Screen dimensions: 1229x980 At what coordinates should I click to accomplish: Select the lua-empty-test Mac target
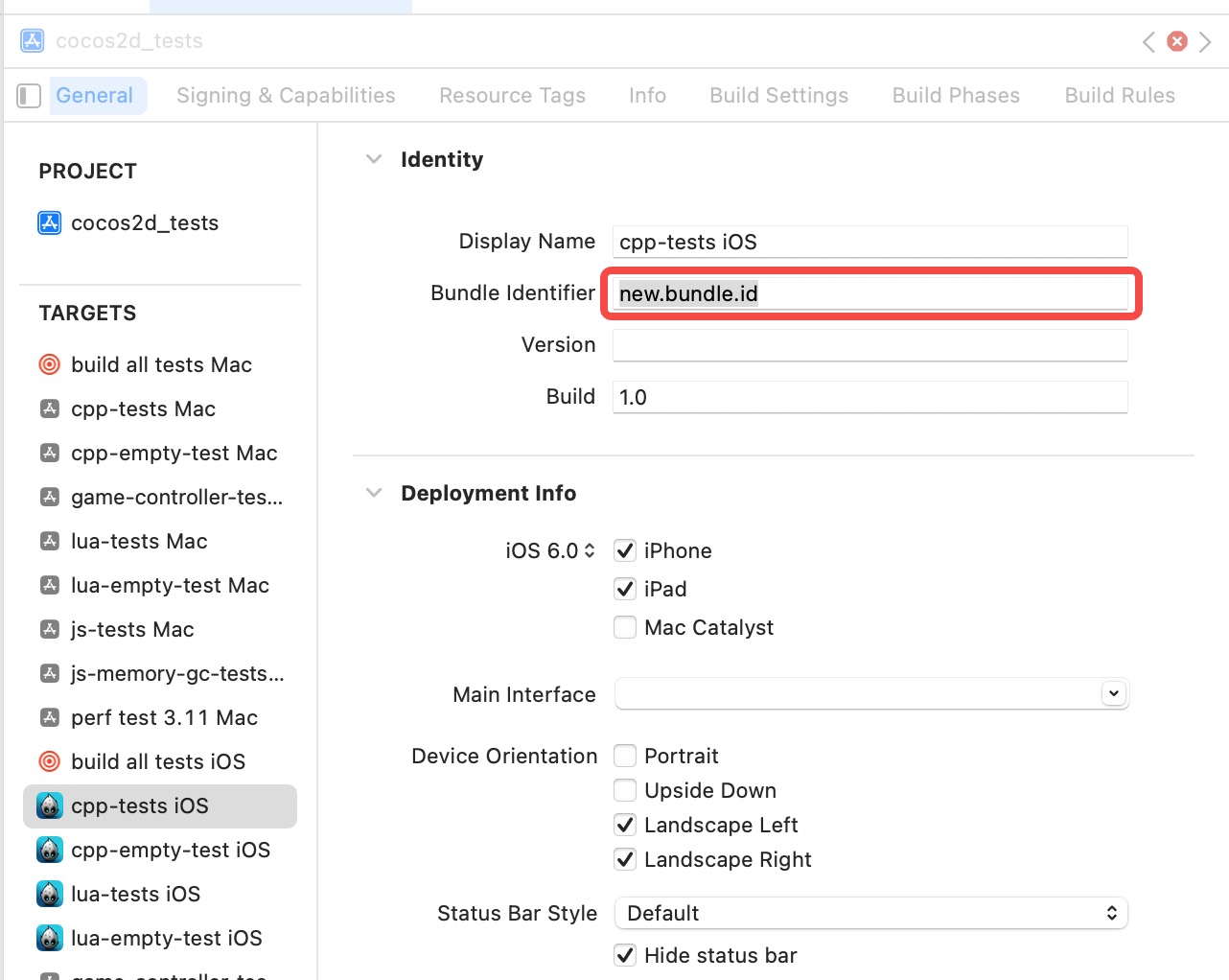160,585
